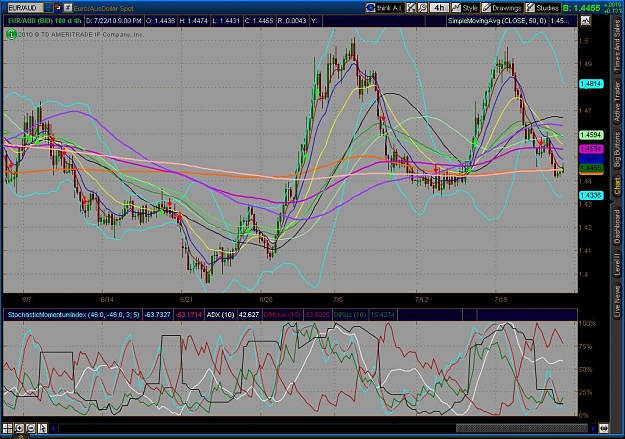Click the 7/5 date on time axis

[x=338, y=299]
